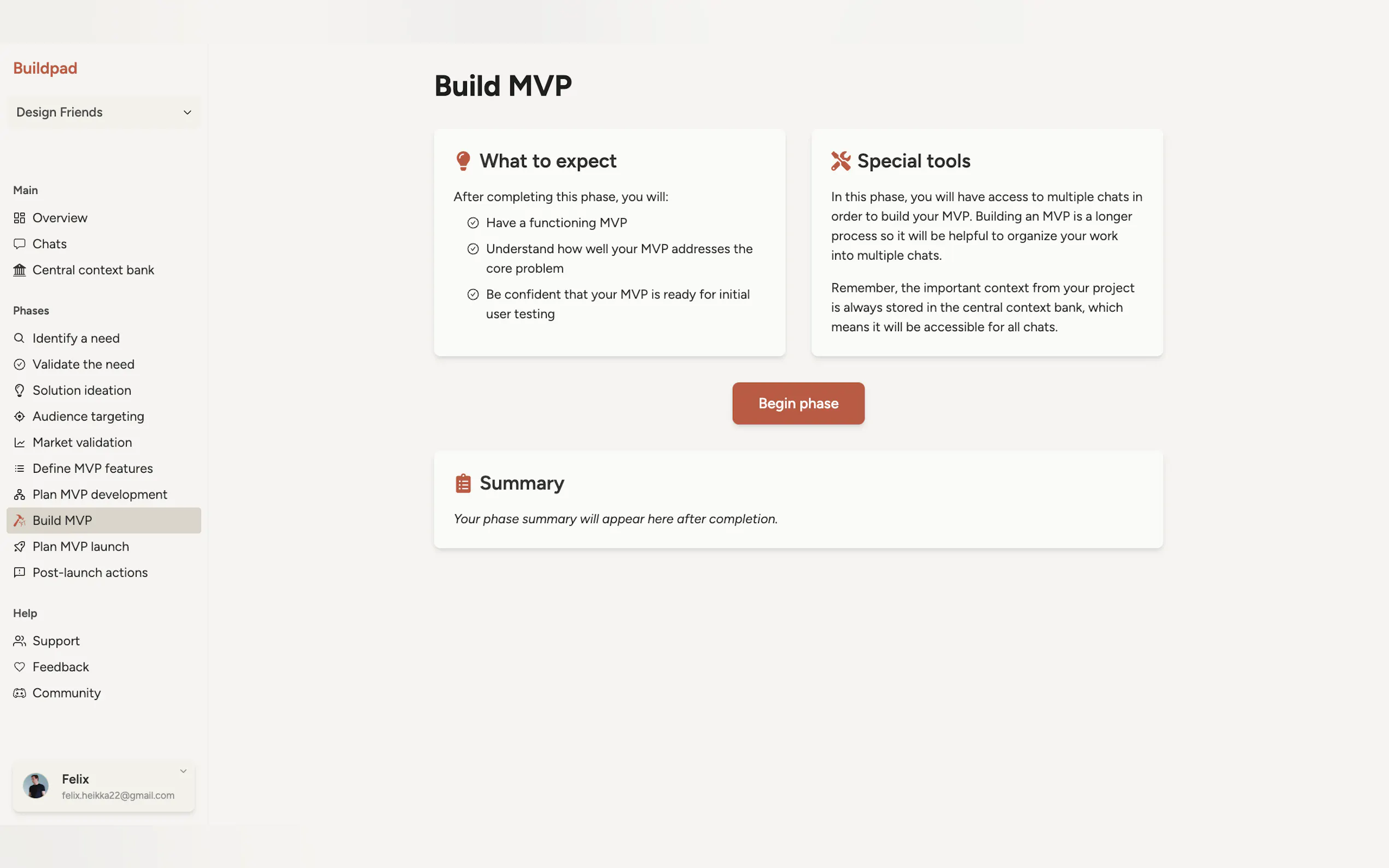Click the Identify a need magnifier icon
Viewport: 1389px width, 868px height.
20,338
